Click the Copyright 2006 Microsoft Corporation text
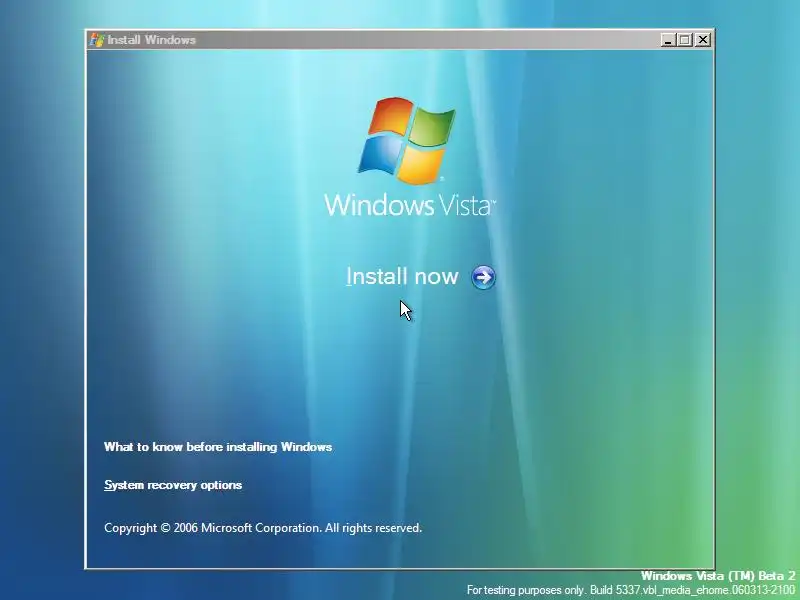800x600 pixels. (263, 528)
